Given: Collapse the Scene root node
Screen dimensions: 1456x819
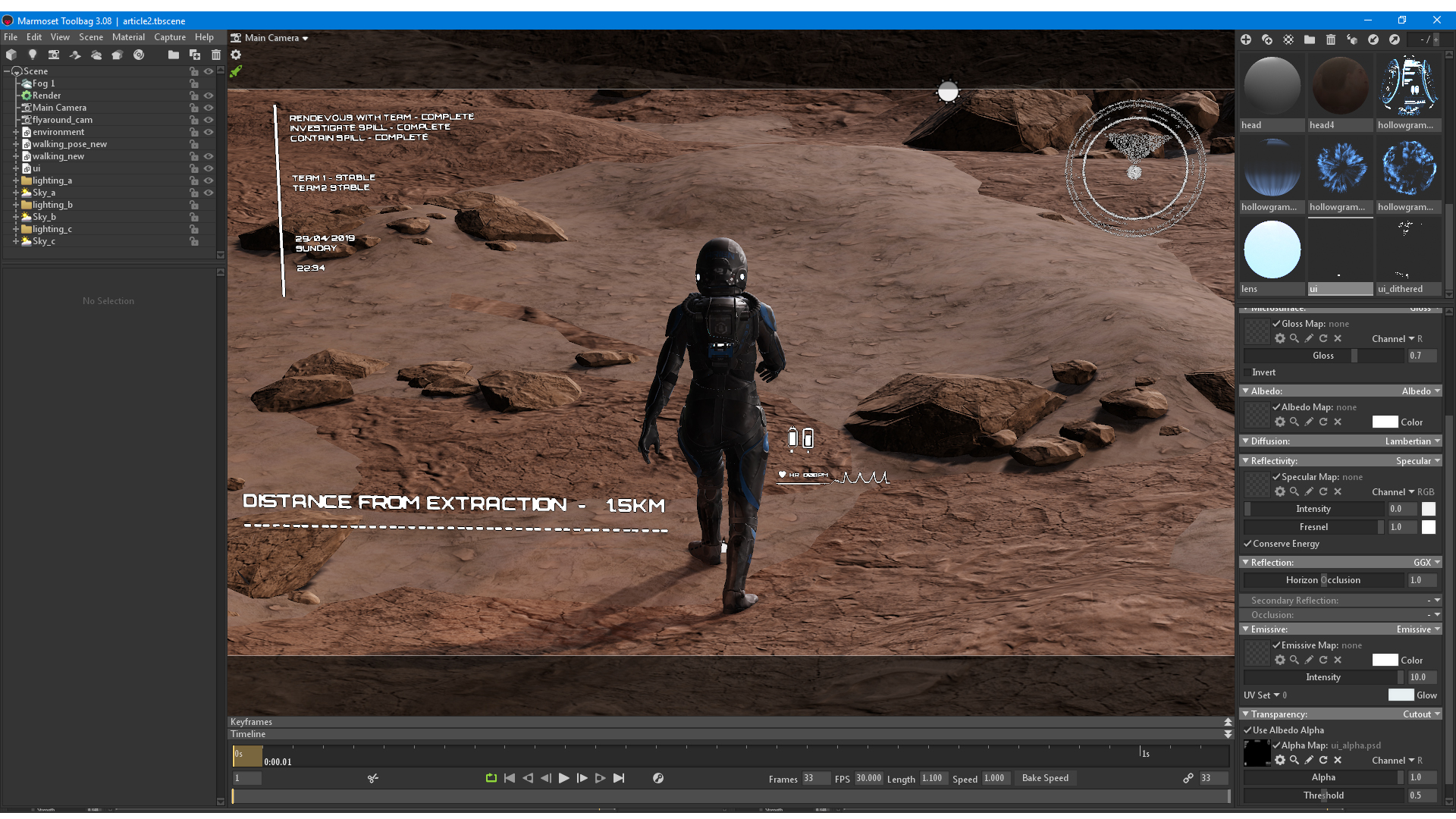Looking at the screenshot, I should [7, 71].
